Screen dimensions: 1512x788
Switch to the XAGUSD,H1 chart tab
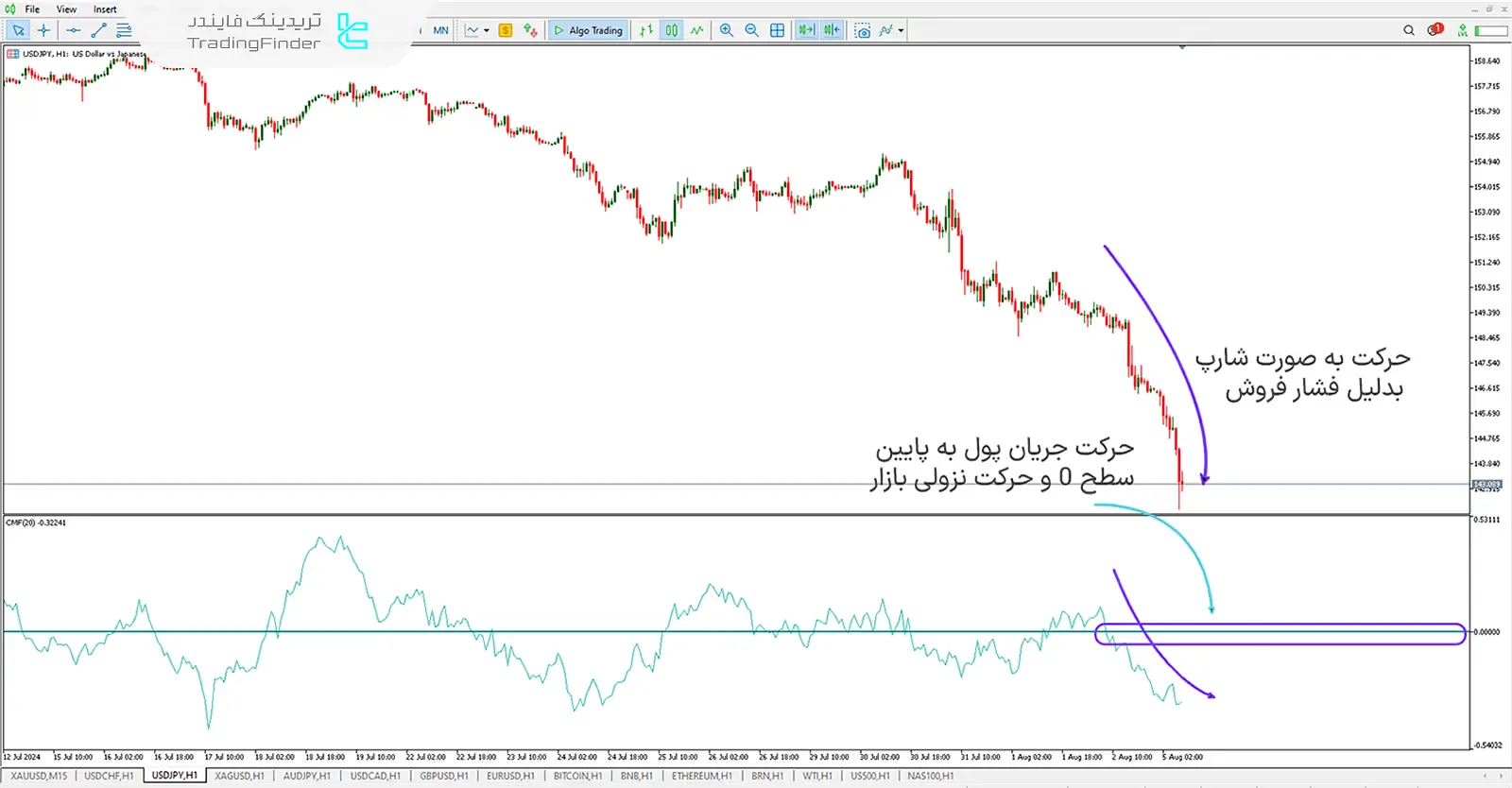point(239,776)
